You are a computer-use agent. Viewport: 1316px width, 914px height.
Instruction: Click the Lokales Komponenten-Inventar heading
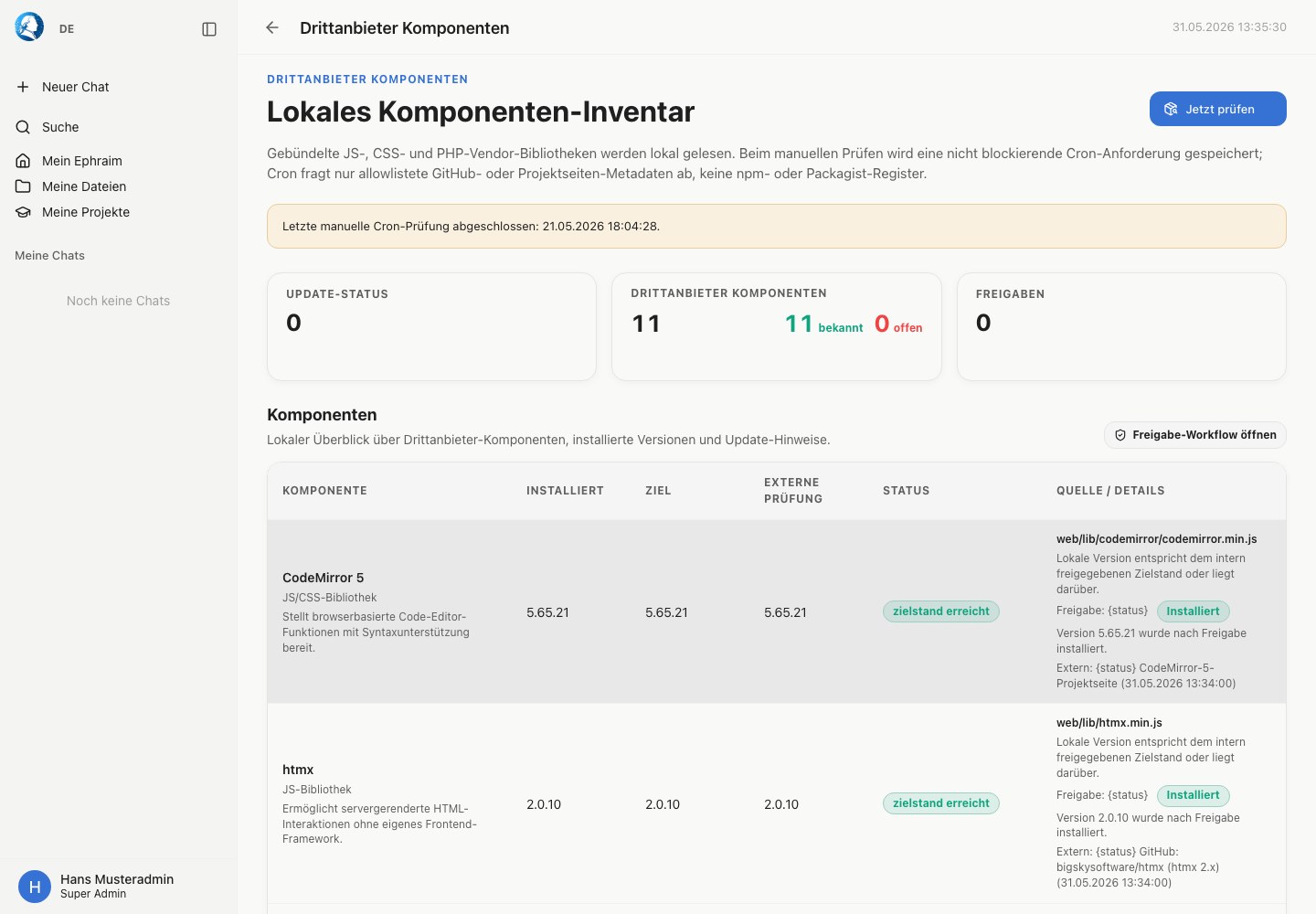coord(481,112)
